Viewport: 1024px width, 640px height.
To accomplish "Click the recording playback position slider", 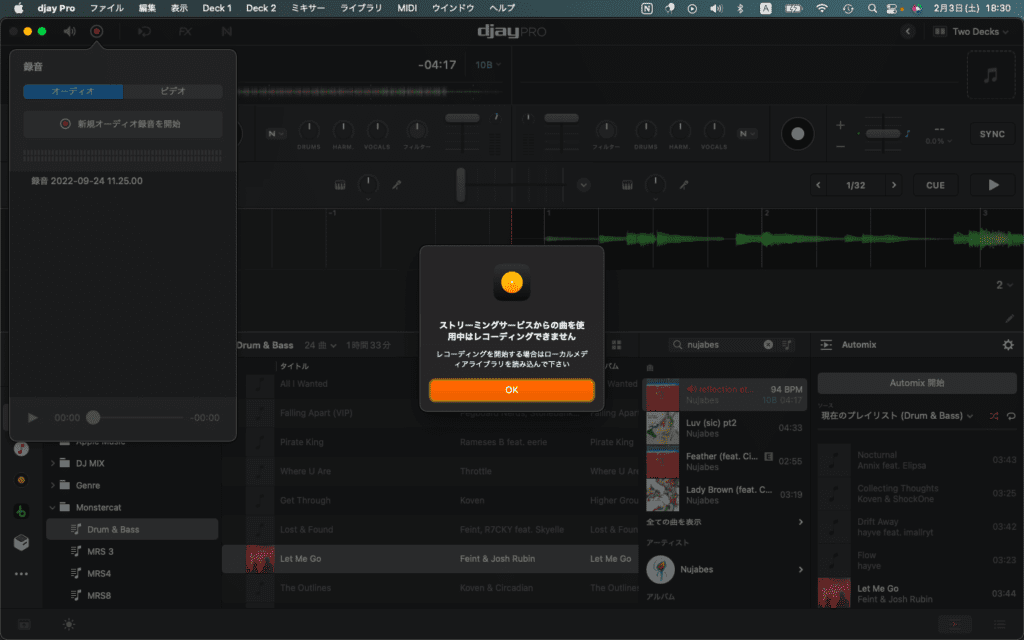I will (93, 417).
